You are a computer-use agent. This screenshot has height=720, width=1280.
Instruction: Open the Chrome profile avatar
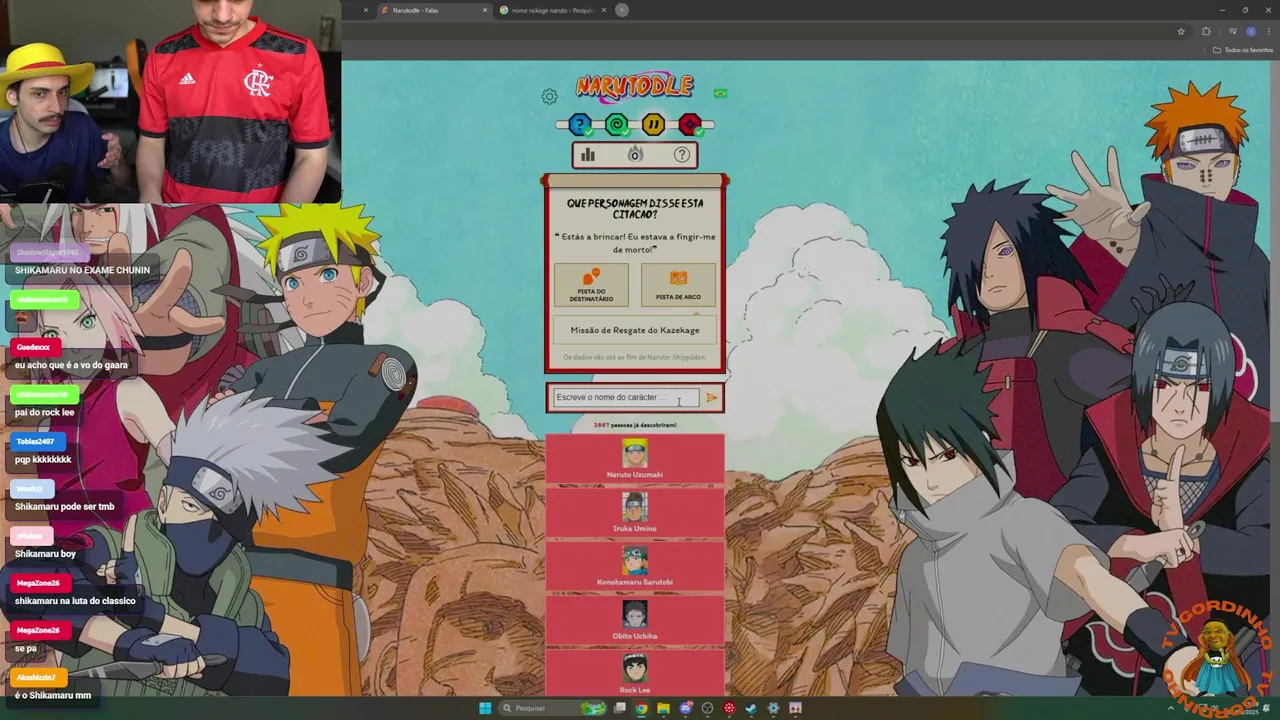click(1250, 31)
